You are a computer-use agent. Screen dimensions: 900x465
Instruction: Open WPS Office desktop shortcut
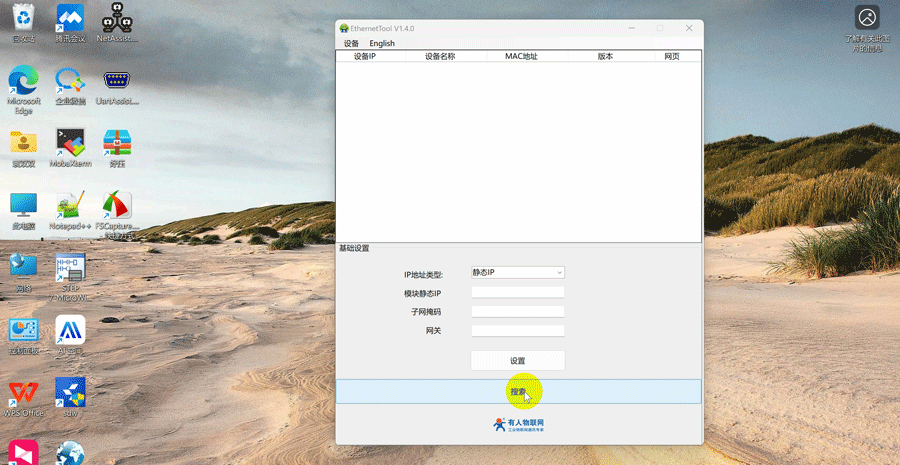22,393
